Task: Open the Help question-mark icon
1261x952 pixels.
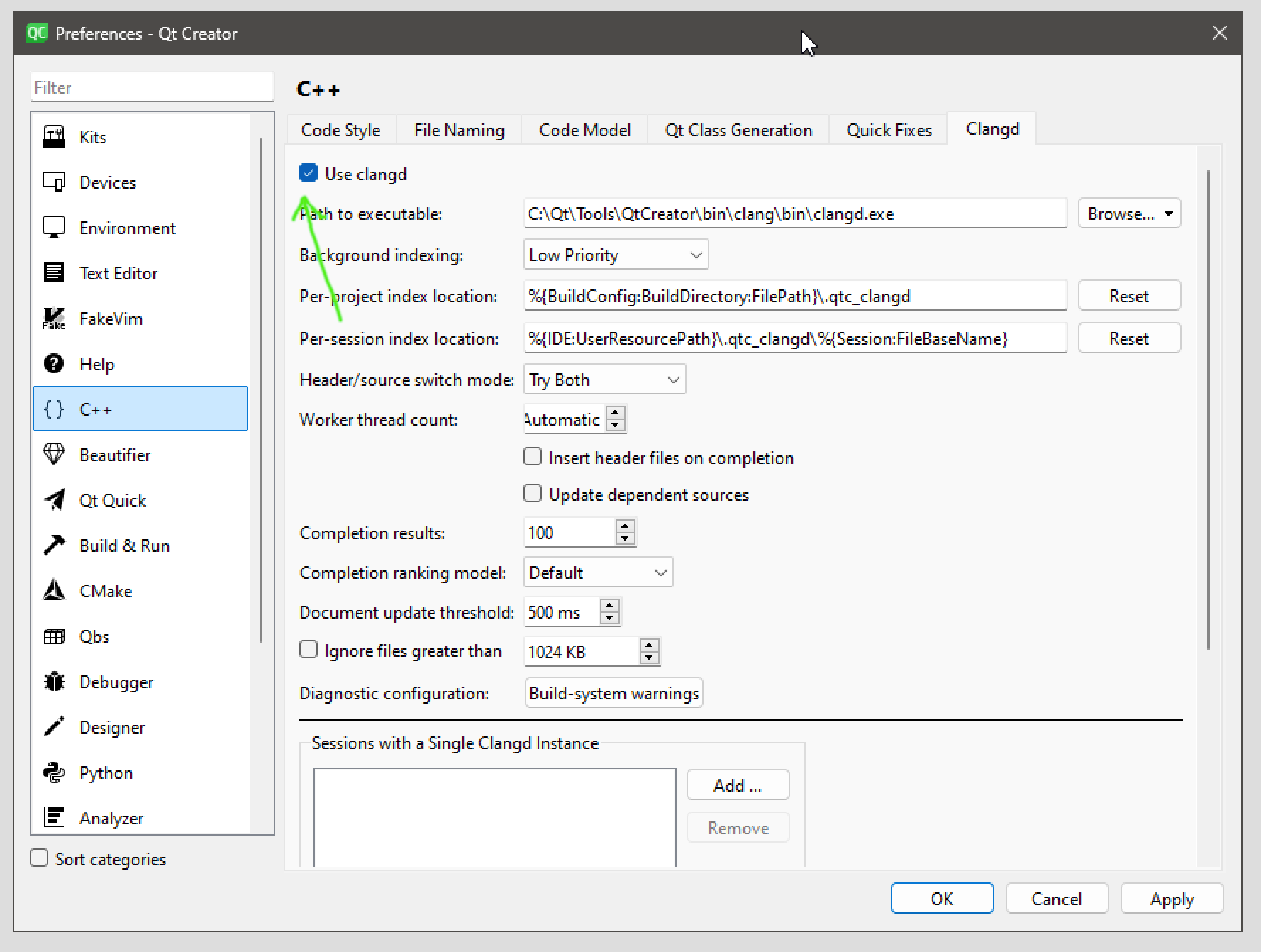Action: click(54, 364)
